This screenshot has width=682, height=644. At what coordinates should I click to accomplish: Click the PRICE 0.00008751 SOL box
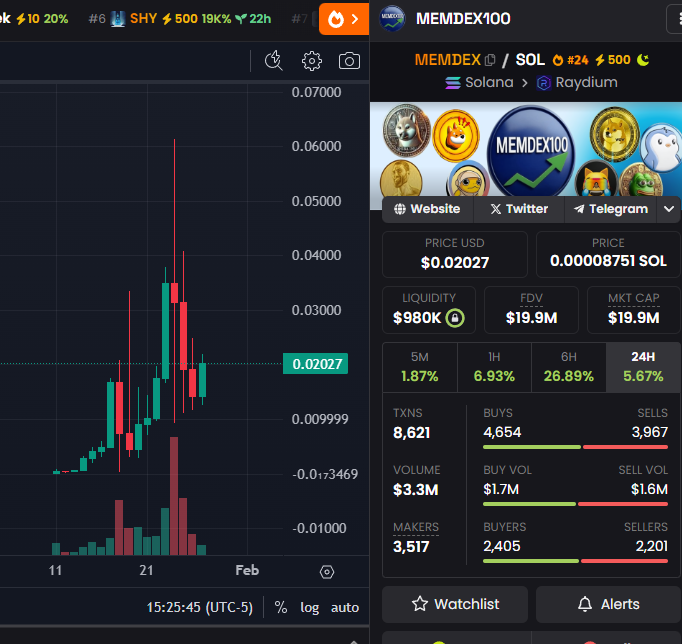[608, 254]
